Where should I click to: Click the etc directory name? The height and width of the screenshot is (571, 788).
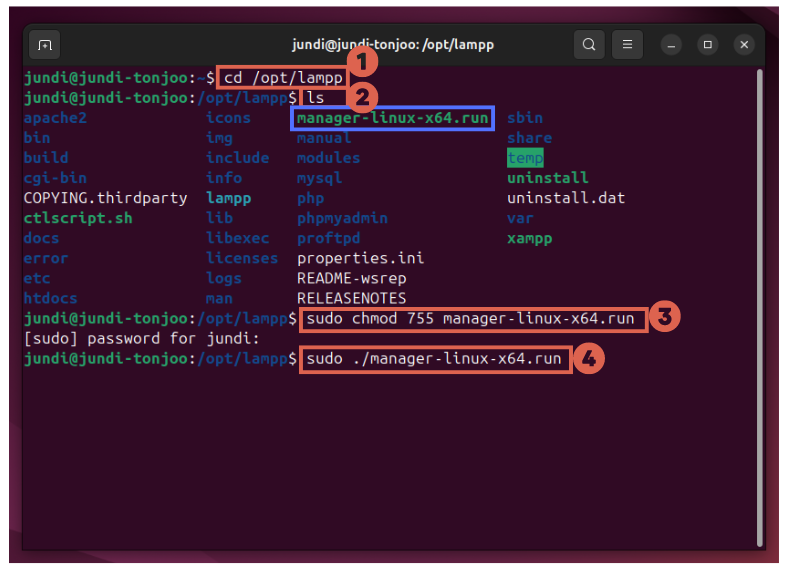(x=37, y=278)
